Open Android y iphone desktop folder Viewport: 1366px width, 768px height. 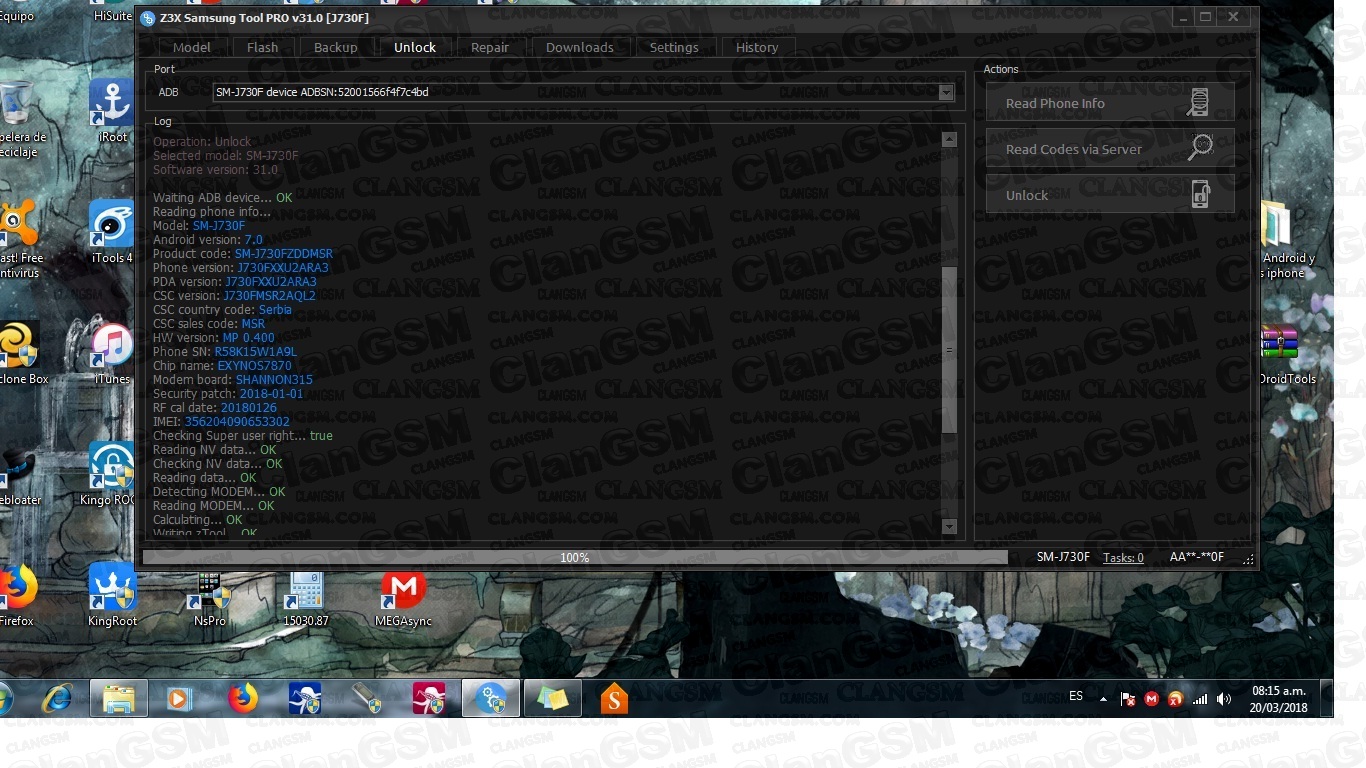tap(1286, 238)
